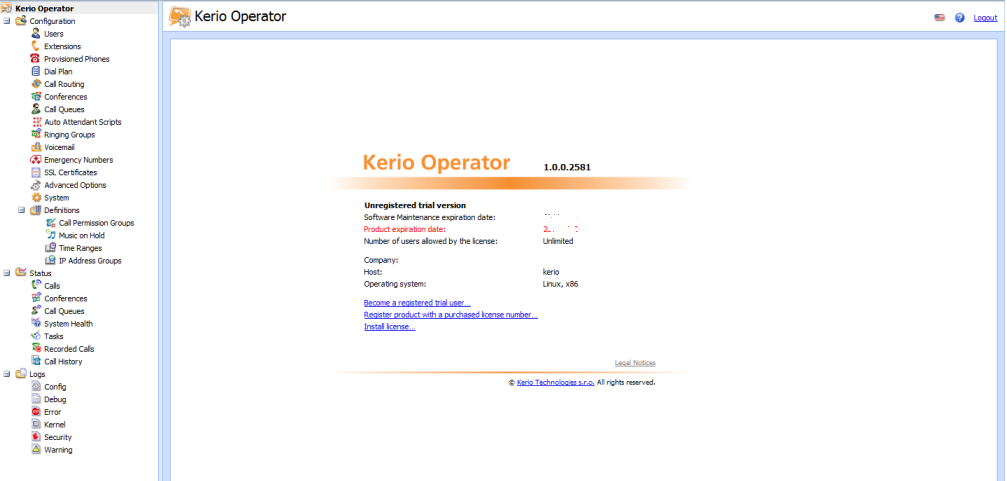1007x481 pixels.
Task: Select the Provisioned Phones red phone icon
Action: pos(37,58)
